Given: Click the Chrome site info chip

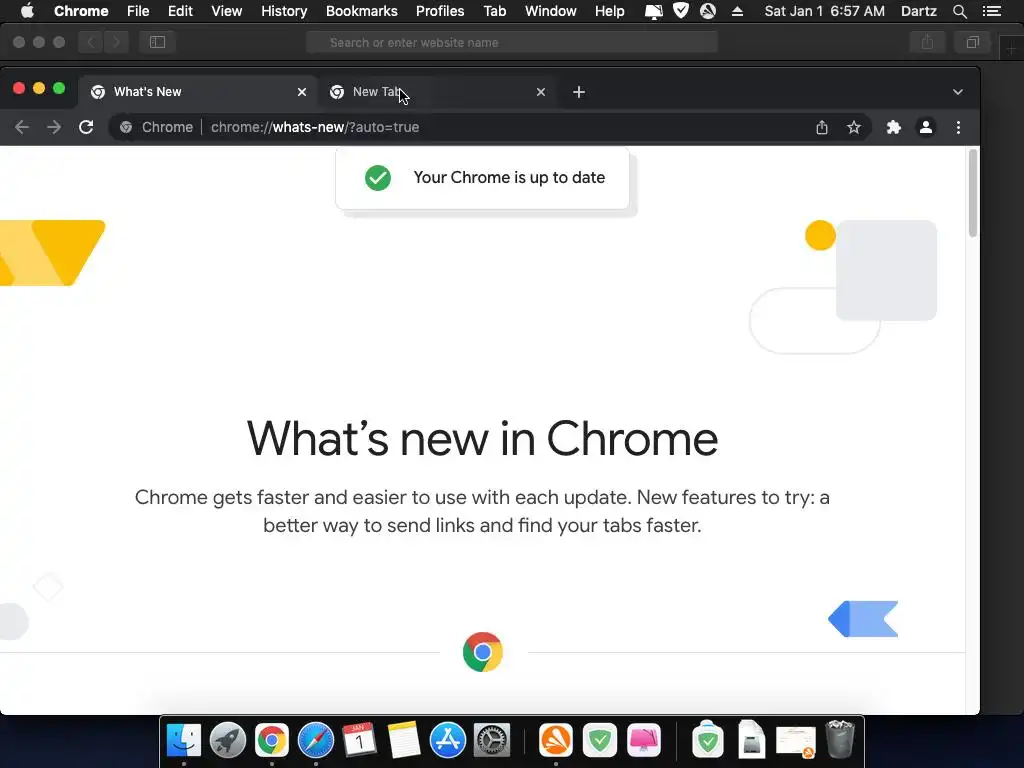Looking at the screenshot, I should click(x=156, y=127).
